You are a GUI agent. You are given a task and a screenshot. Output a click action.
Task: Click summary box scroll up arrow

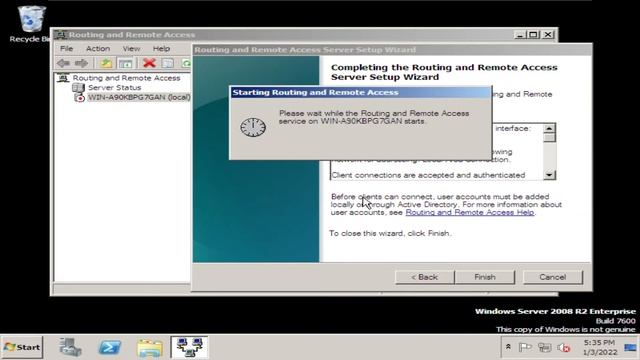(x=549, y=128)
